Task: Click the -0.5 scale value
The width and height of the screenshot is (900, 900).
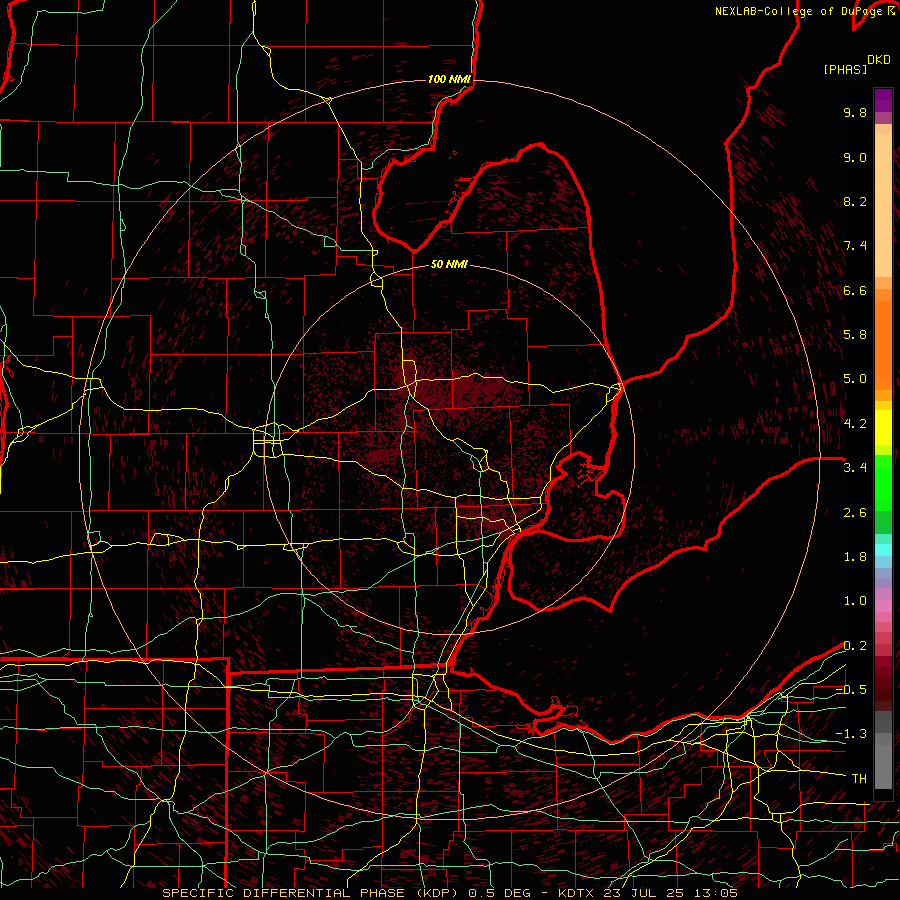Action: coord(851,690)
